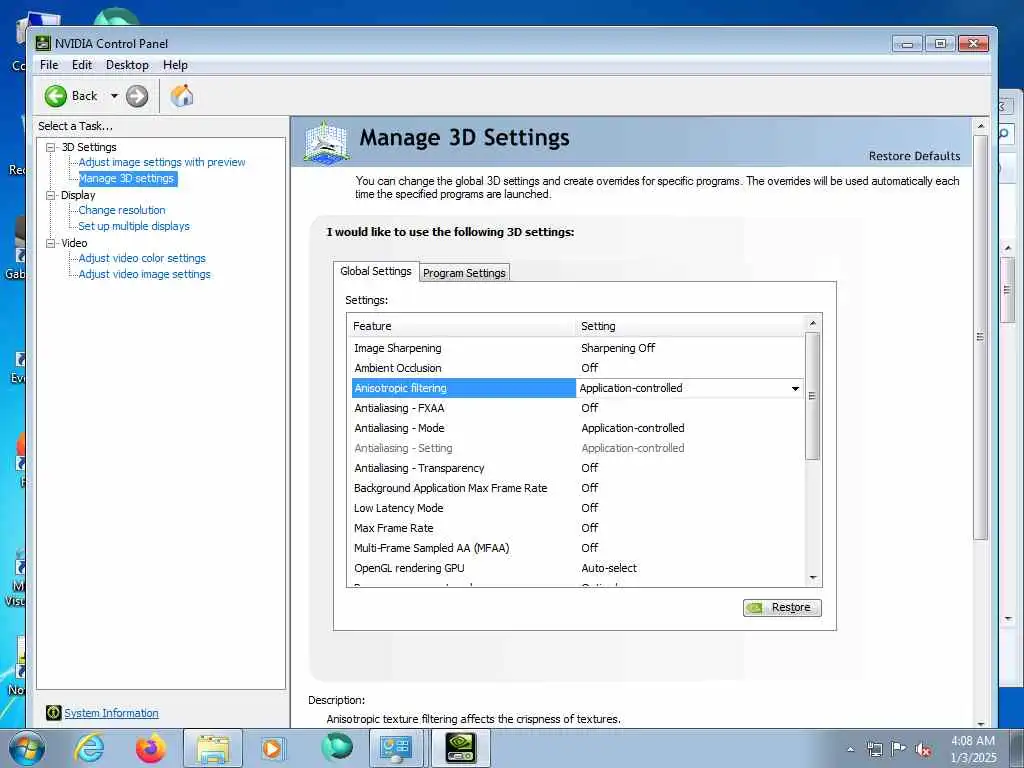Open Set up multiple displays task
The image size is (1024, 768).
coord(134,226)
